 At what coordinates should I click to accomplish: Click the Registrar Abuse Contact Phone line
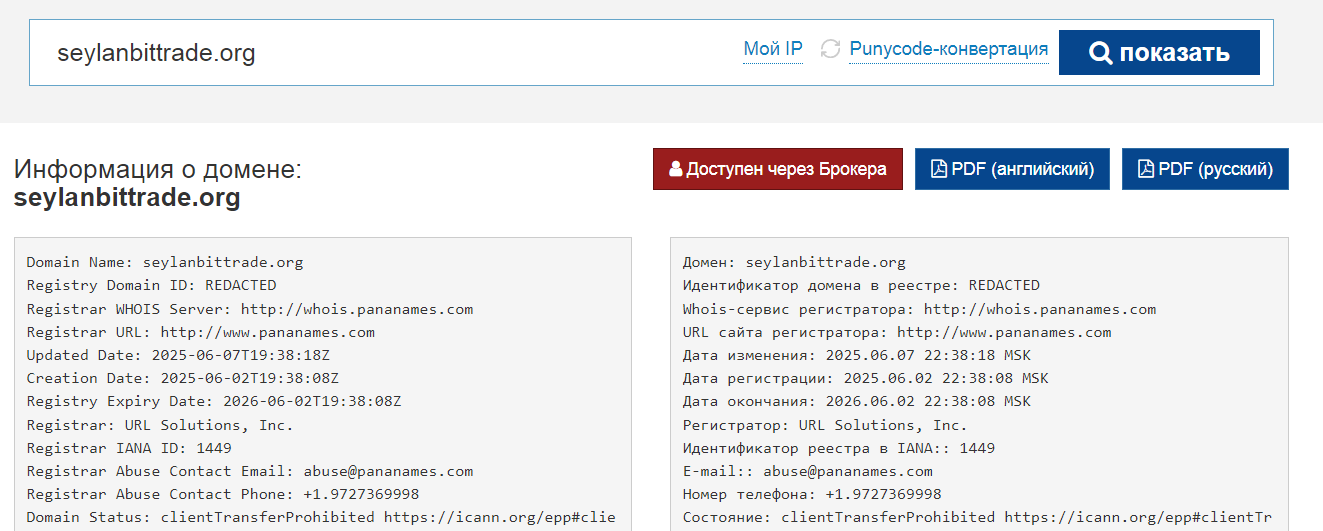223,494
